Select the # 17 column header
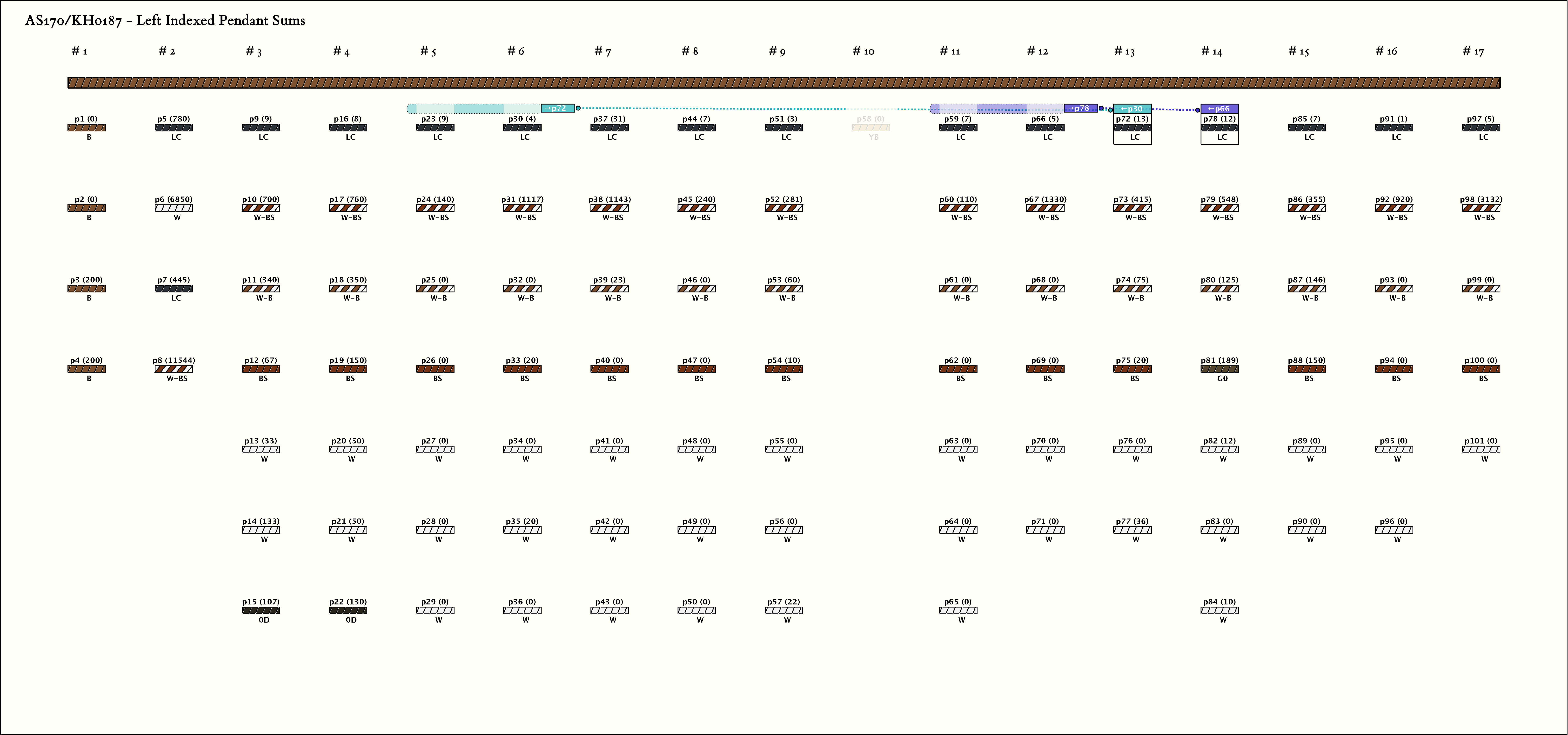The height and width of the screenshot is (735, 1568). click(x=1474, y=51)
